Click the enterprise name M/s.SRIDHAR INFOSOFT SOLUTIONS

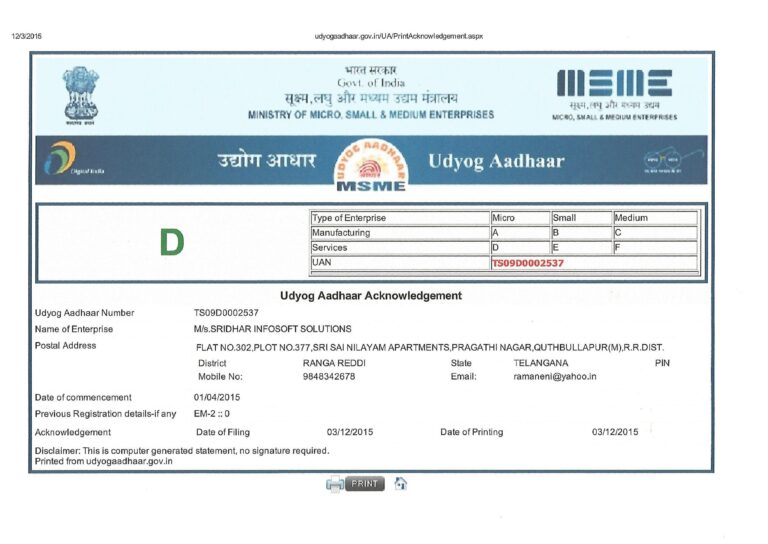pos(272,329)
